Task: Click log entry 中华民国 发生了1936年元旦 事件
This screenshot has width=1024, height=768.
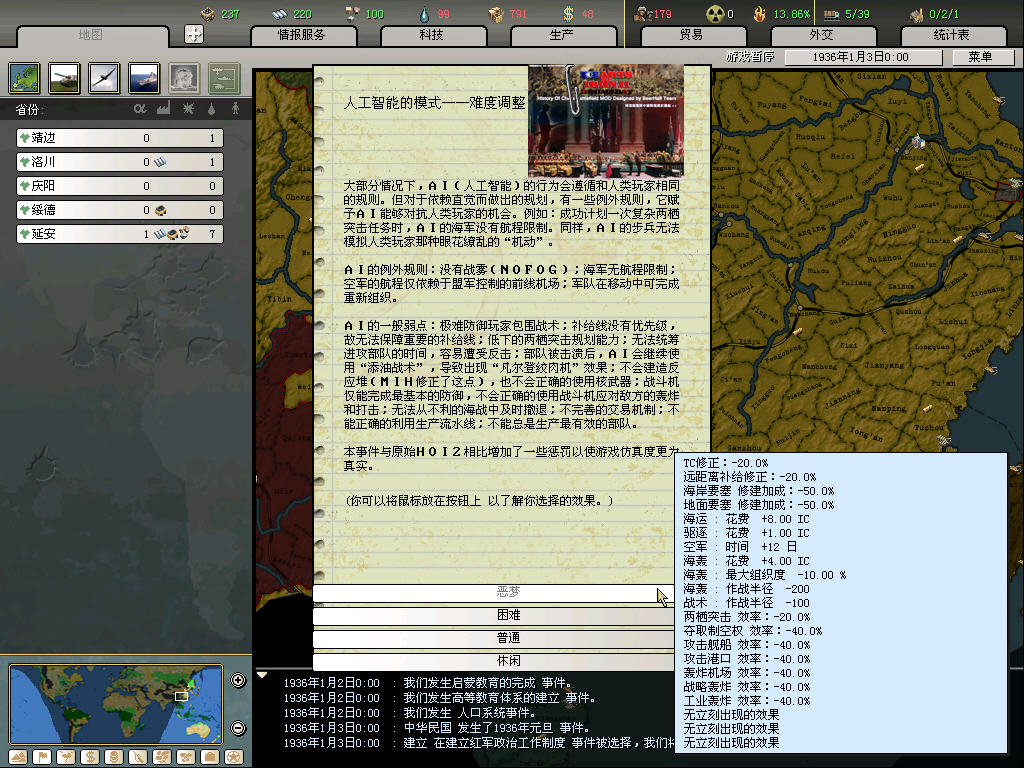Action: click(x=497, y=728)
